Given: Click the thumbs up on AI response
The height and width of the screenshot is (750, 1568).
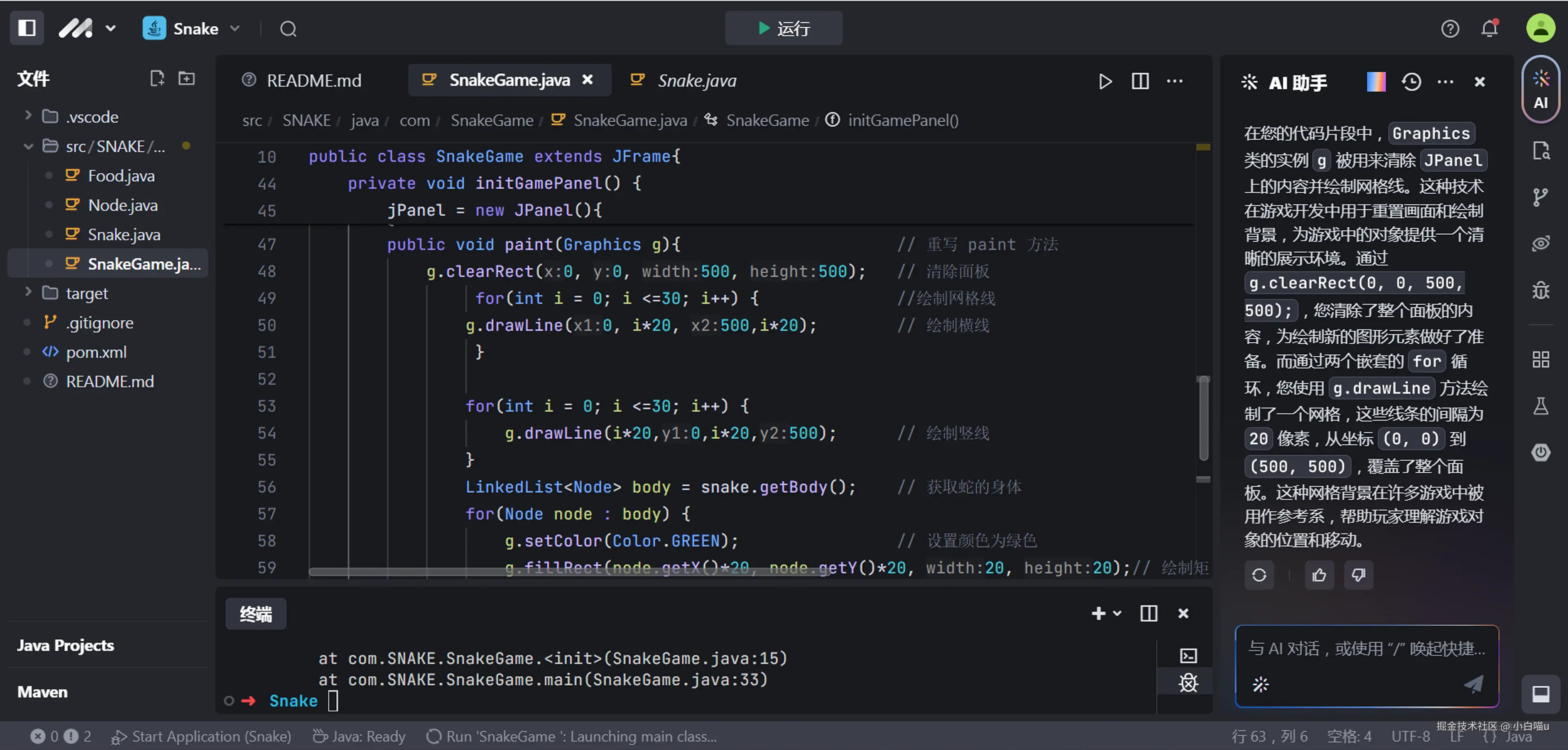Looking at the screenshot, I should 1319,575.
